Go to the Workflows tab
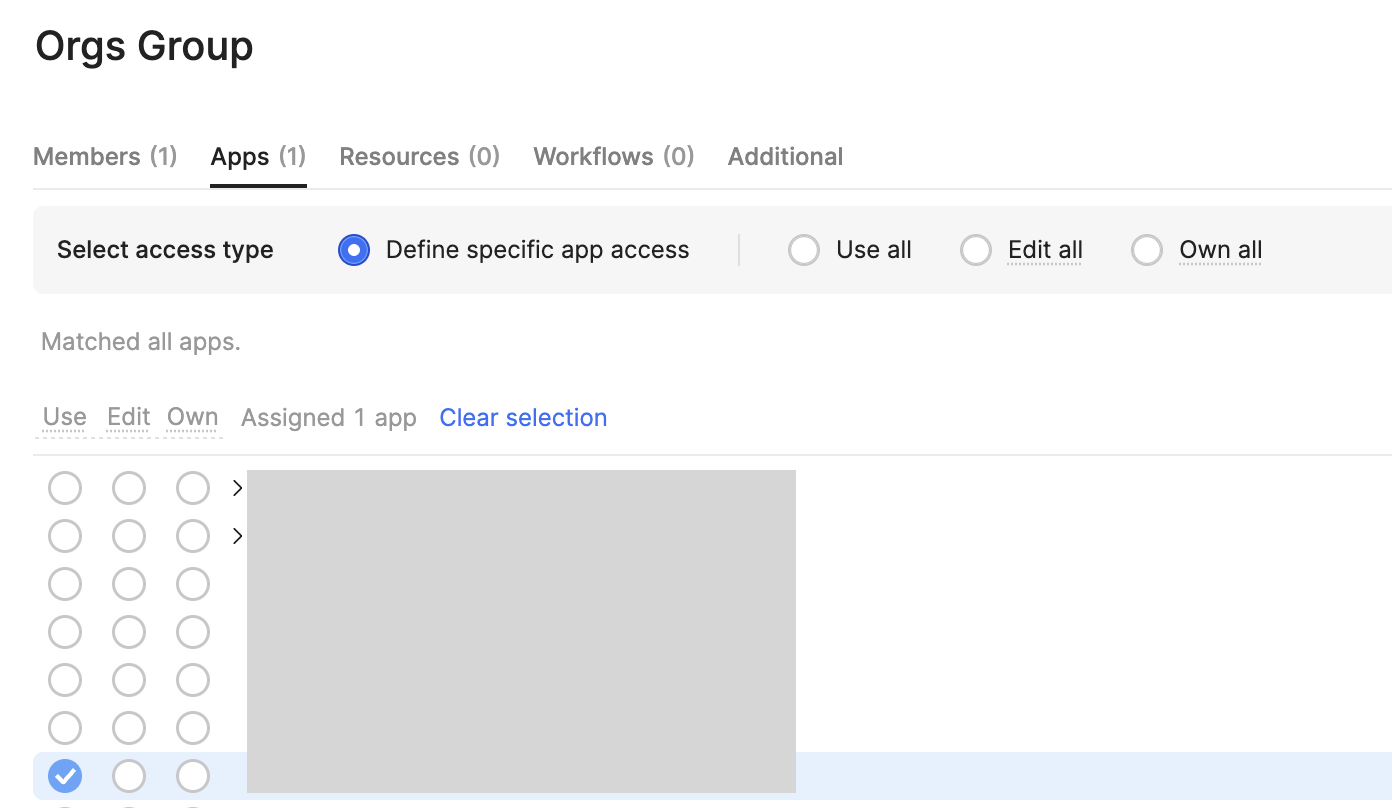The width and height of the screenshot is (1392, 808). tap(613, 157)
